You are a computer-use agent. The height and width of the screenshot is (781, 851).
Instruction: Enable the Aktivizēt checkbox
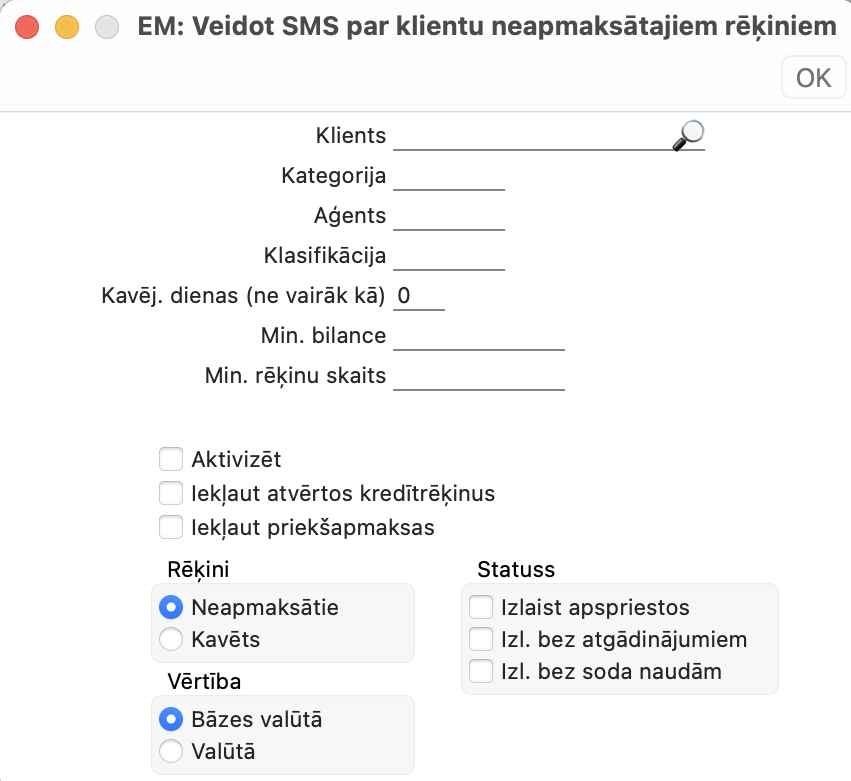point(171,459)
